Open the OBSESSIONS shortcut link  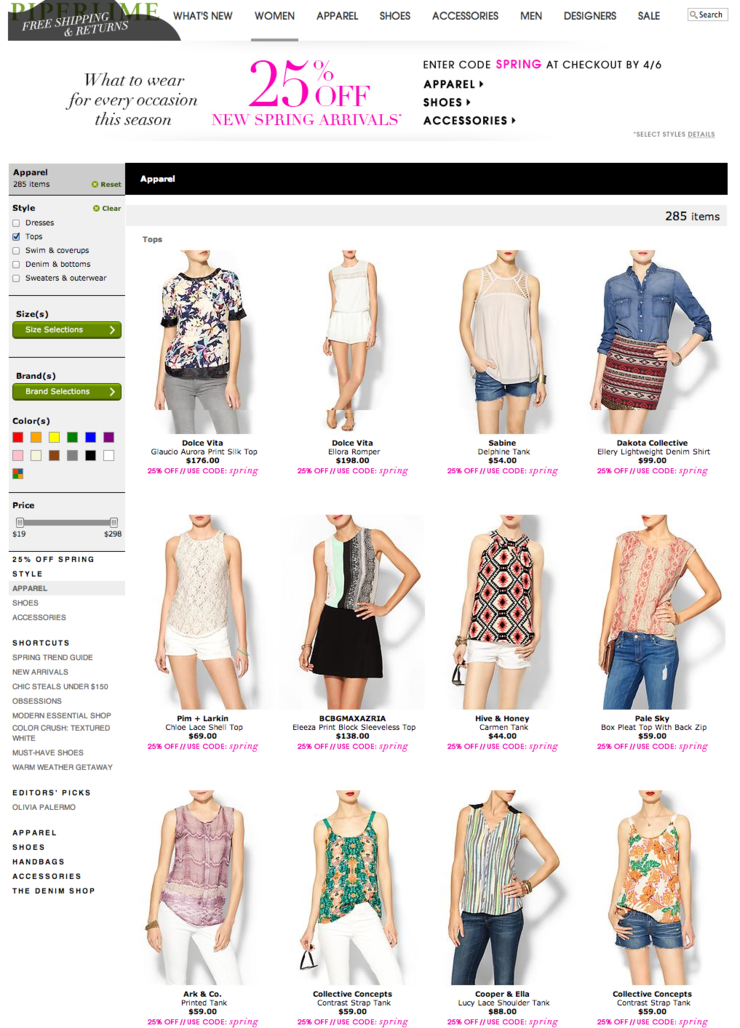click(x=37, y=701)
